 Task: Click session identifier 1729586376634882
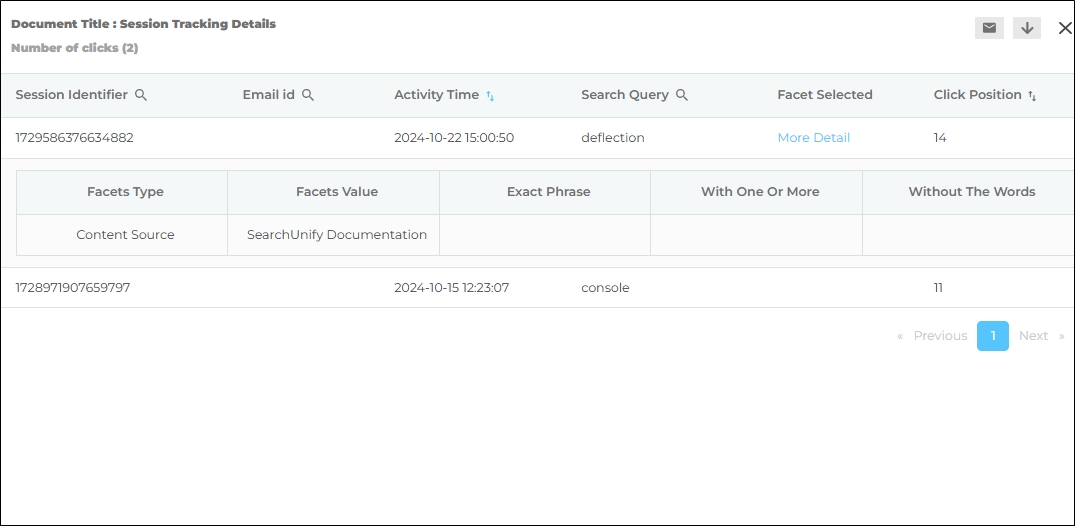click(x=74, y=138)
